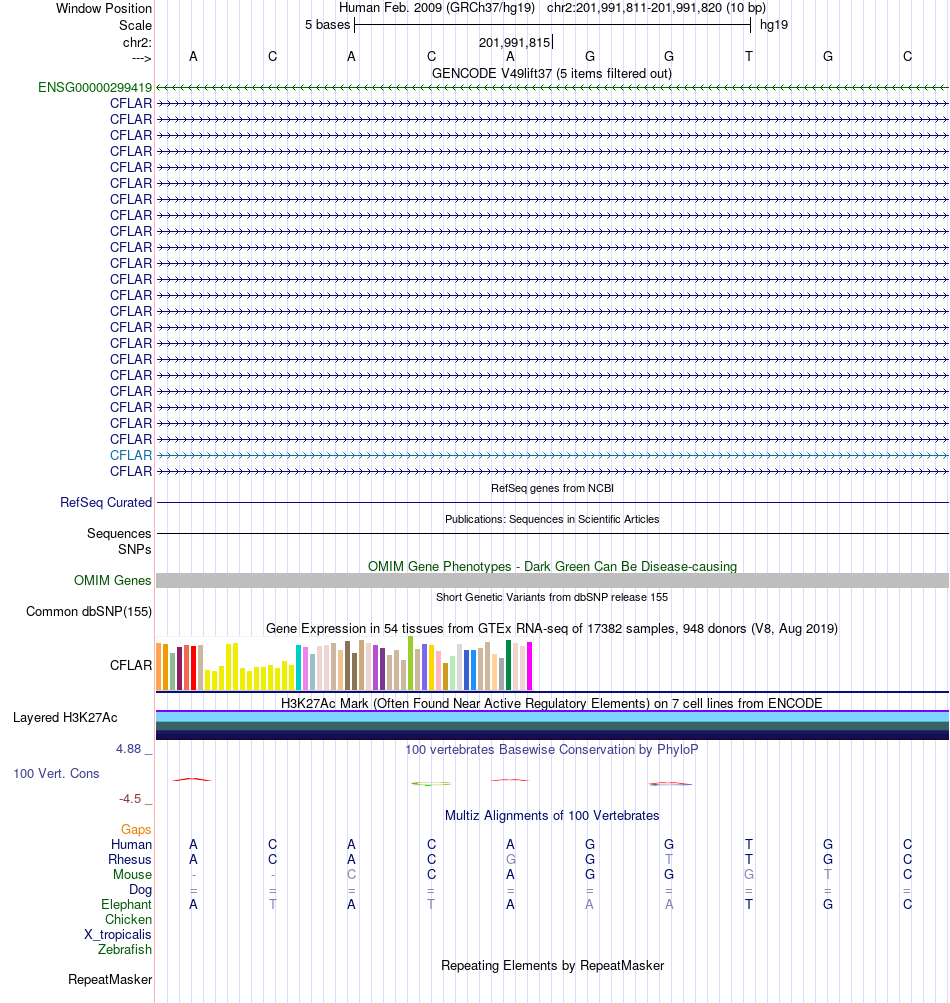Click the Sequences track label
This screenshot has width=950, height=1003.
pyautogui.click(x=119, y=533)
